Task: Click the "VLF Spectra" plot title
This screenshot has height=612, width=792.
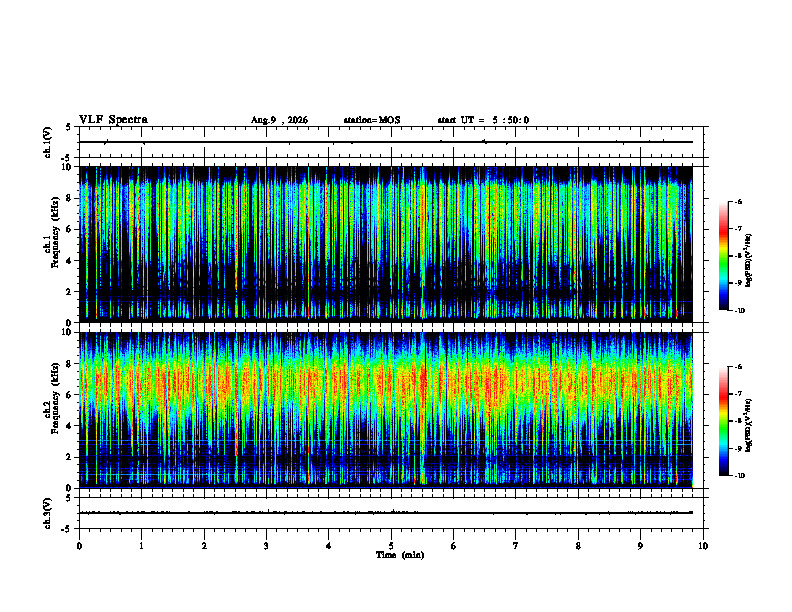Action: (113, 120)
